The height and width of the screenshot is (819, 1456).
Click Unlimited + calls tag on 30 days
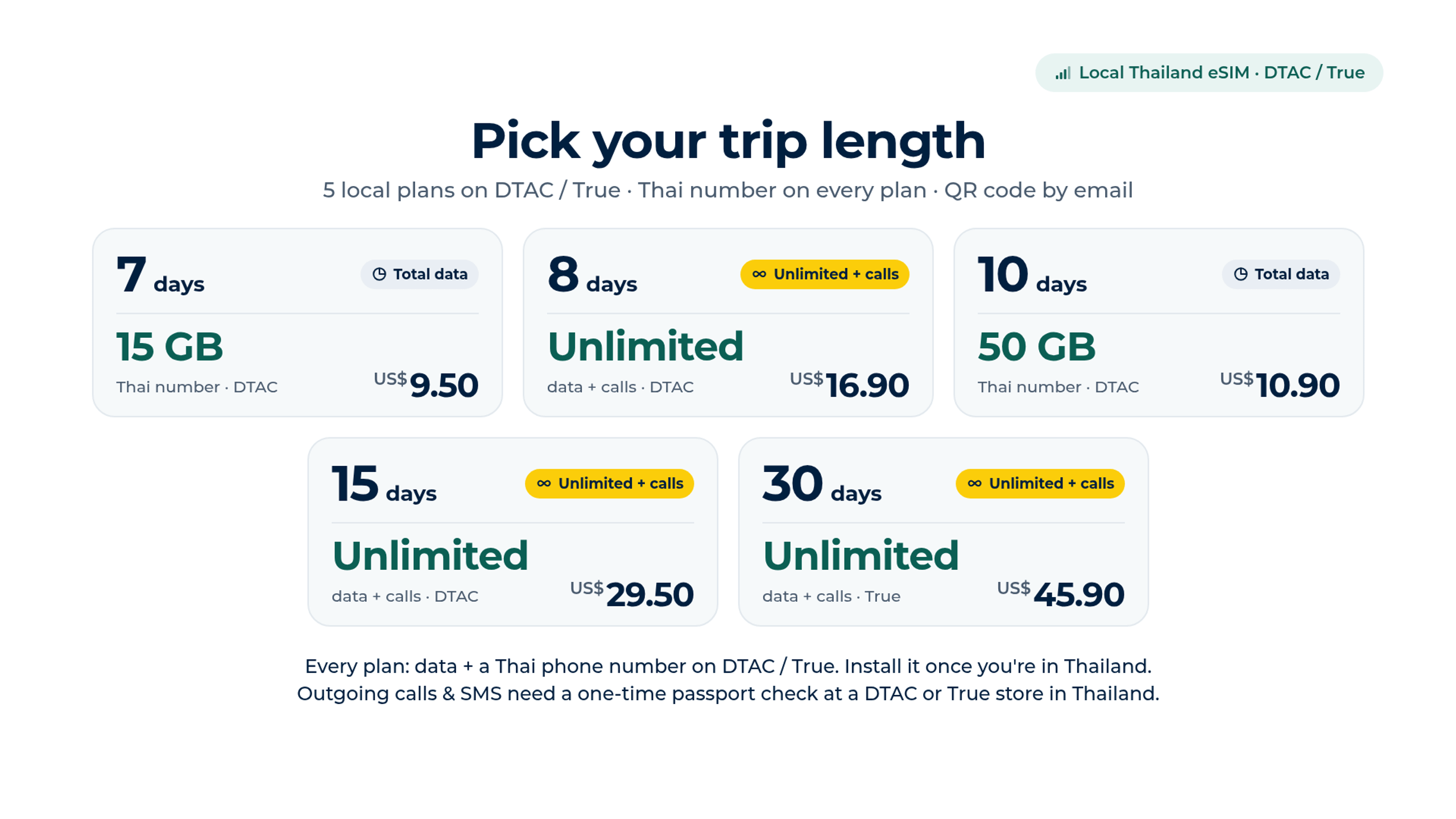coord(1040,483)
